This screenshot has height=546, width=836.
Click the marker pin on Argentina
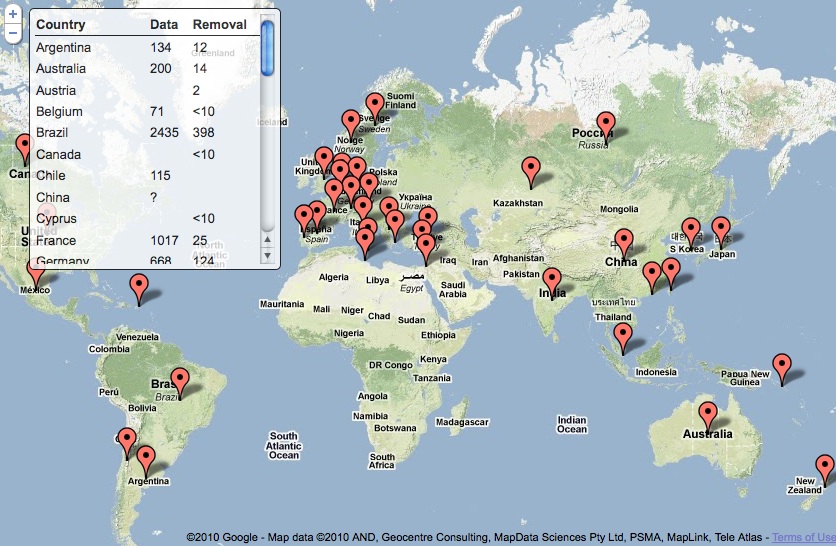[146, 459]
